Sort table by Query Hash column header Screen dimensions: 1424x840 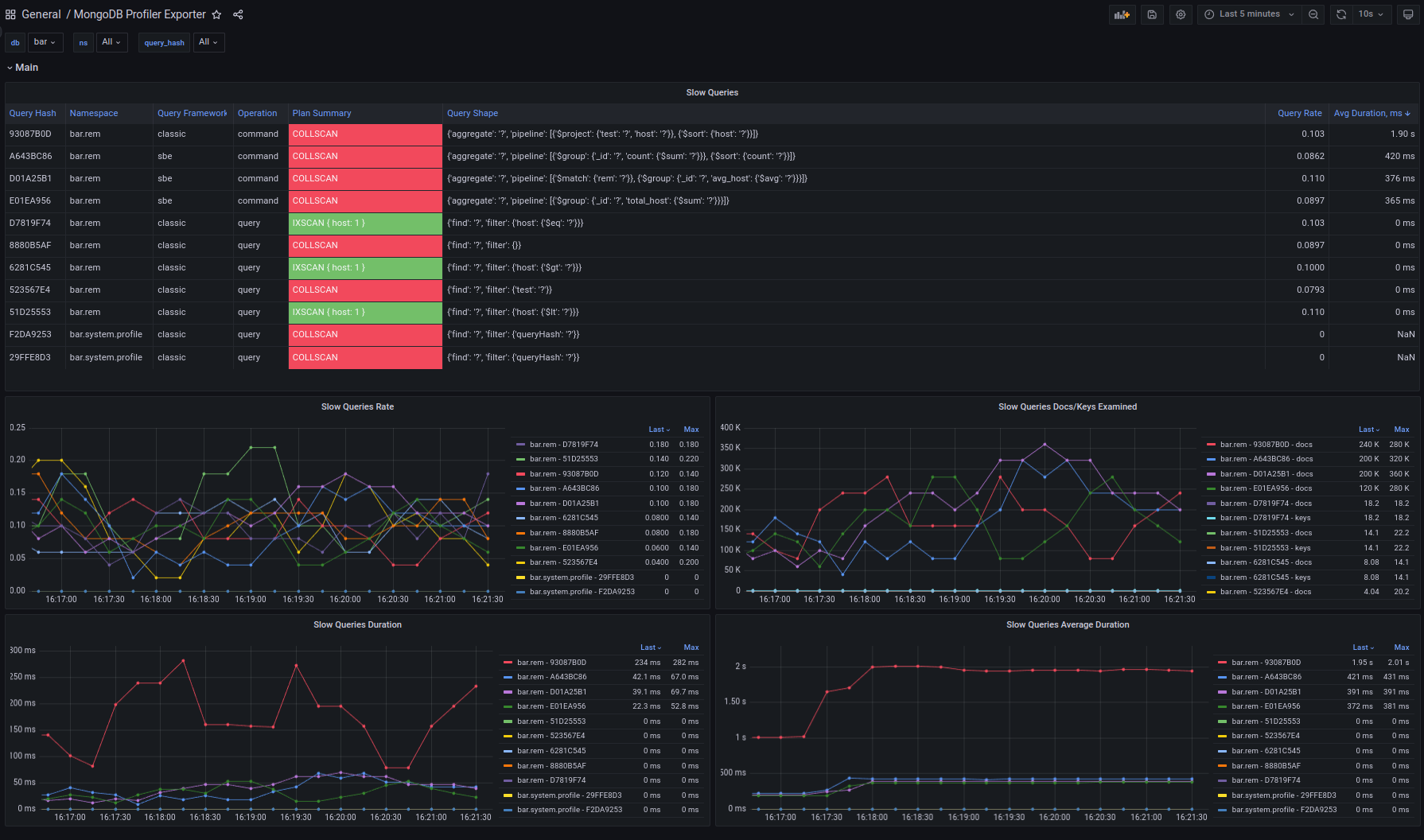[x=33, y=113]
